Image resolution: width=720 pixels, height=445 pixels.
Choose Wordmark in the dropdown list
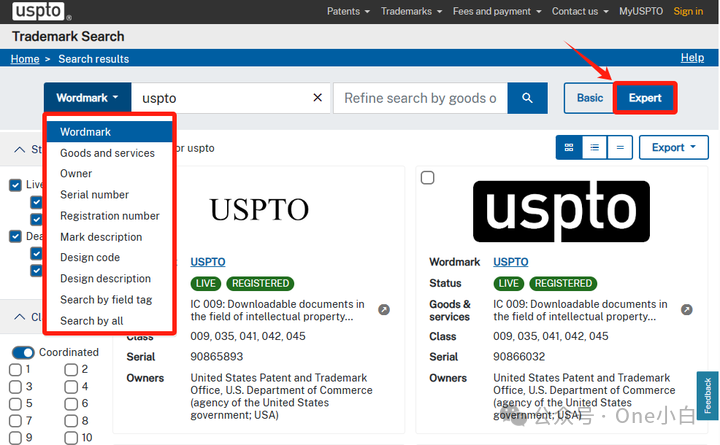coord(109,132)
